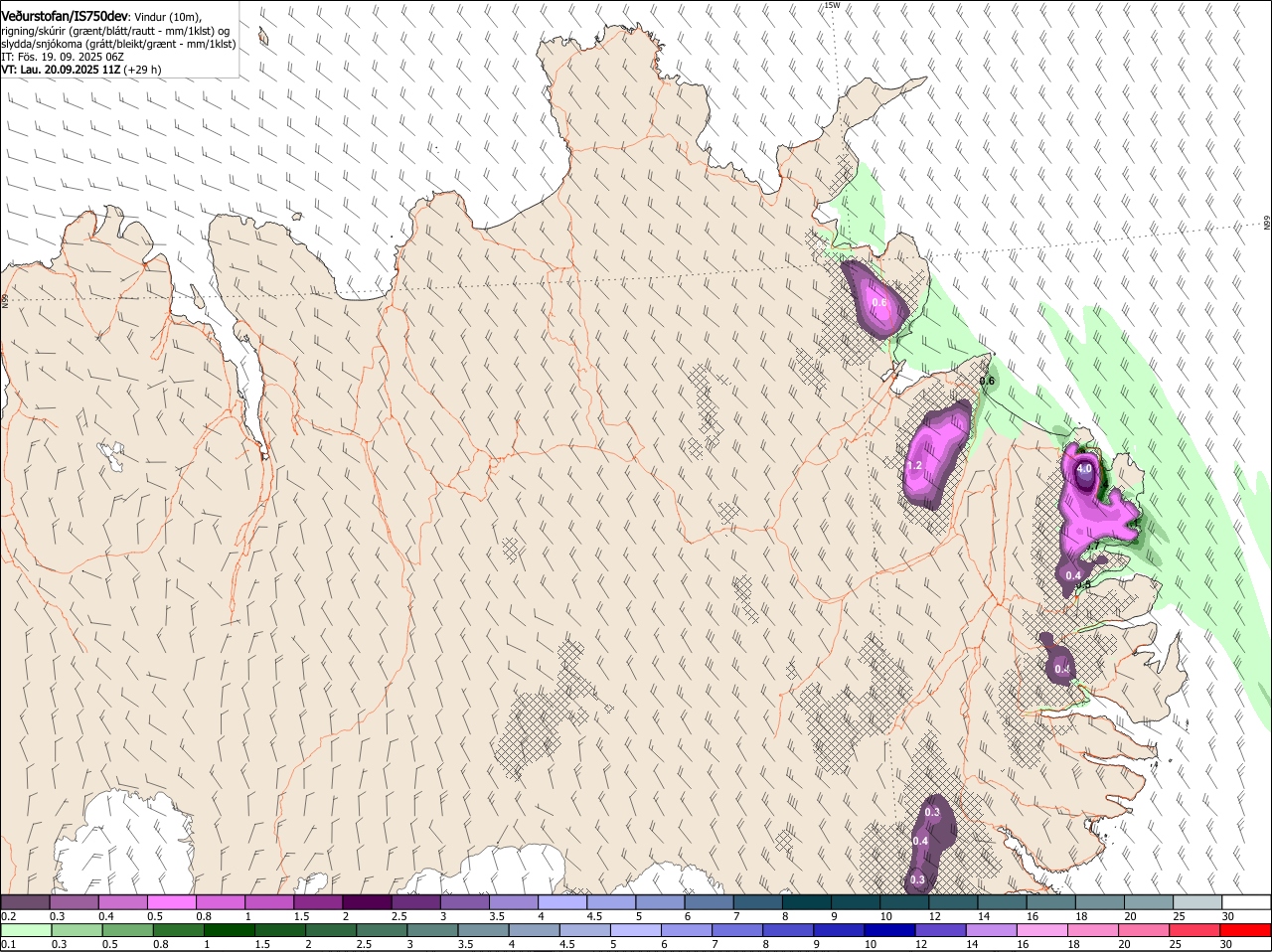Click the lightest green swatch between 0.1 and 0.3
The image size is (1272, 952).
(x=26, y=930)
